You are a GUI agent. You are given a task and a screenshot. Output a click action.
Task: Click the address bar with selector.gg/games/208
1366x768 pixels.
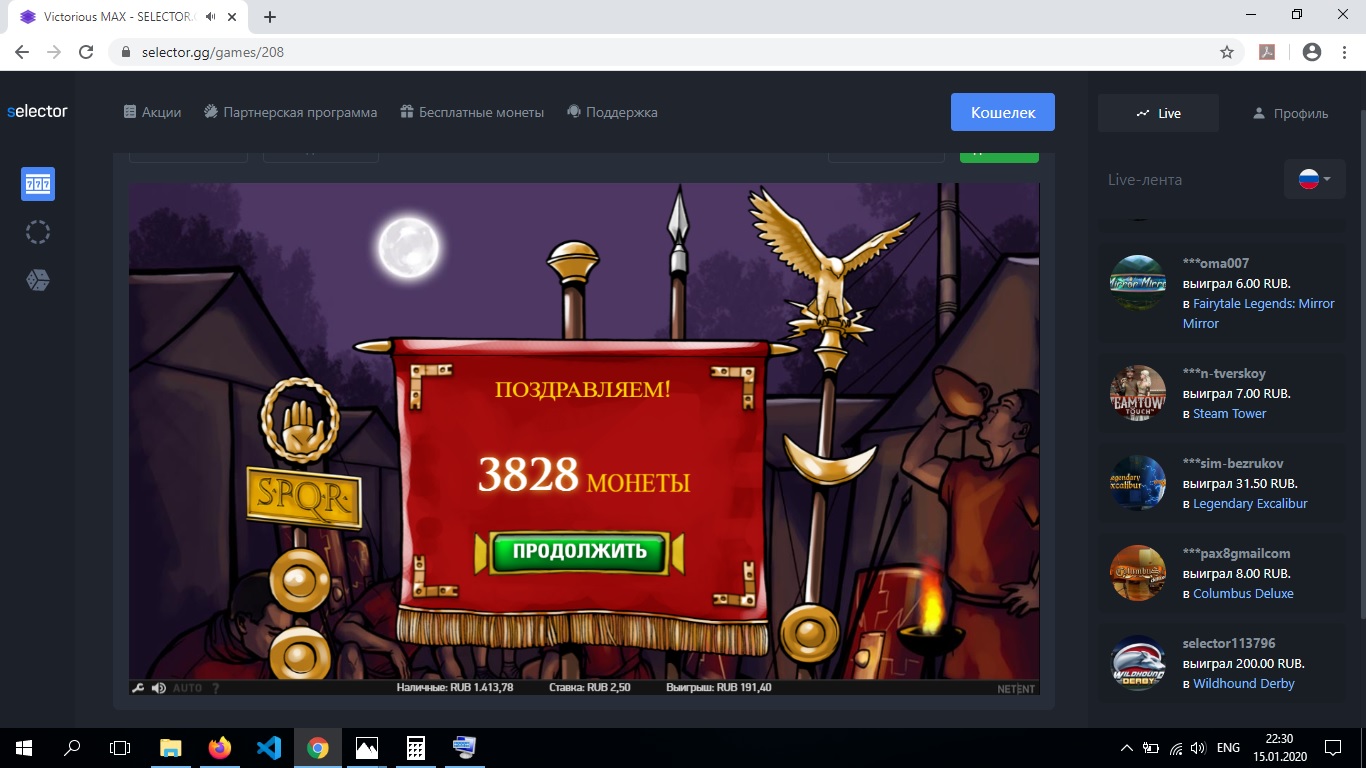[x=675, y=52]
